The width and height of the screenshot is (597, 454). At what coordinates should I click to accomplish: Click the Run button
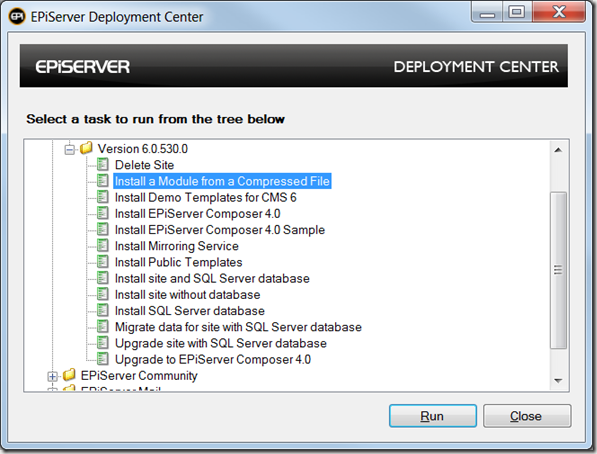[433, 416]
